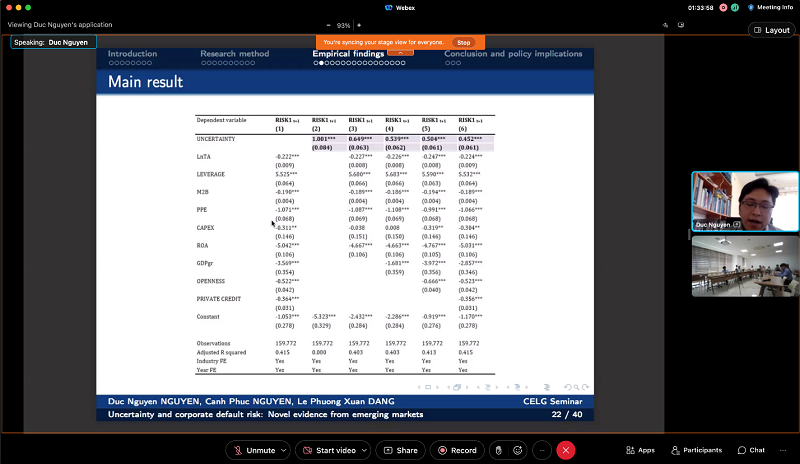Viewport: 800px width, 464px height.
Task: Jump to Conclusion and policy implications section
Action: pyautogui.click(x=513, y=54)
